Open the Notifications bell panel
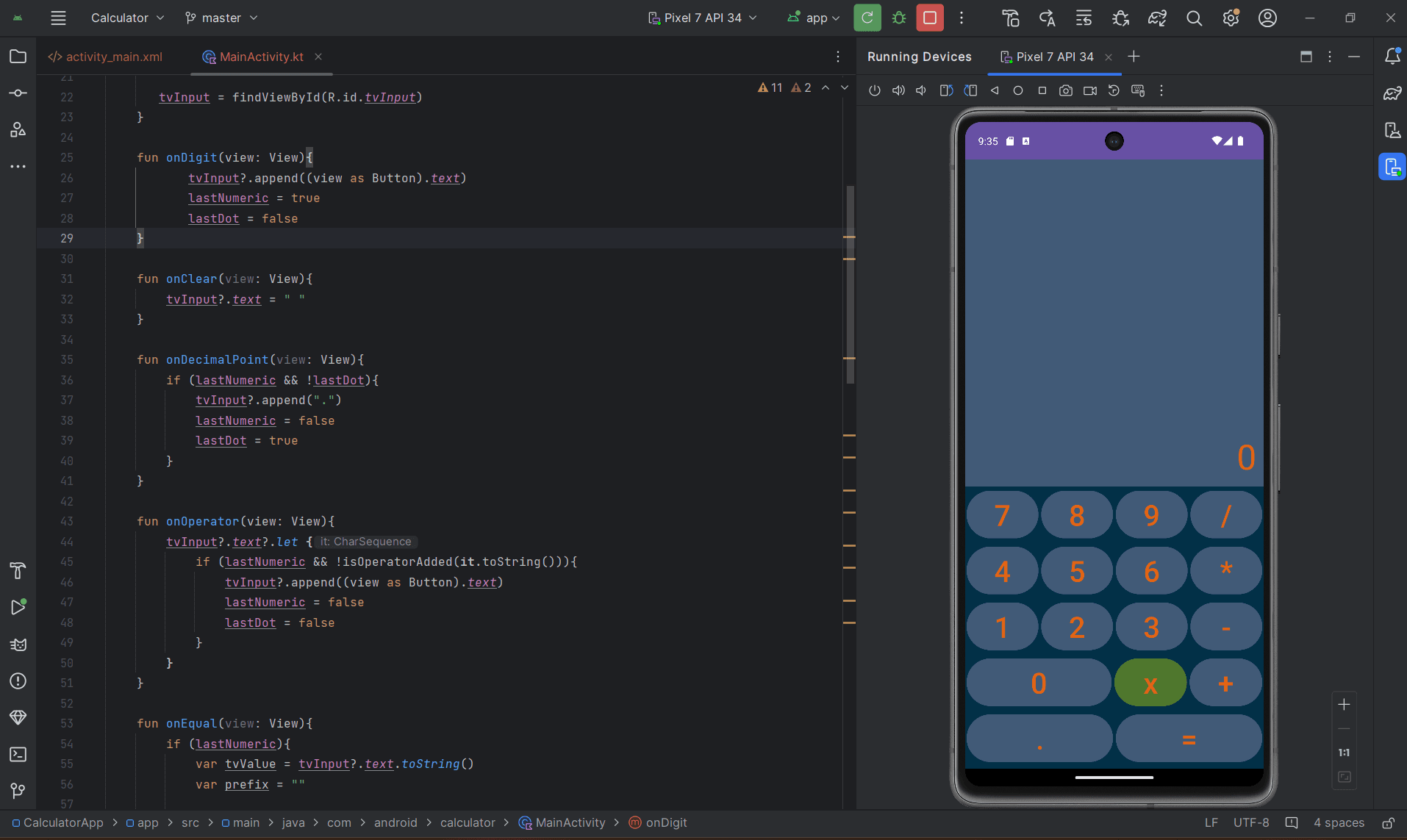The width and height of the screenshot is (1407, 840). (x=1392, y=57)
